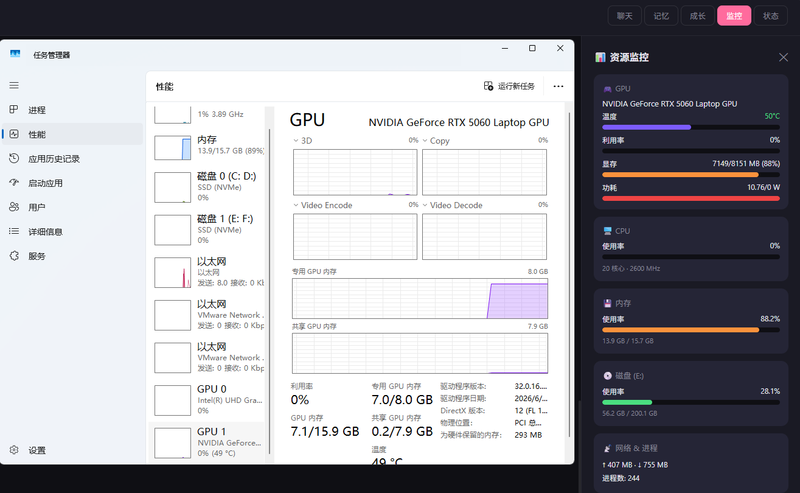This screenshot has width=800, height=493.
Task: Open the three-dot more options menu
Action: [559, 86]
